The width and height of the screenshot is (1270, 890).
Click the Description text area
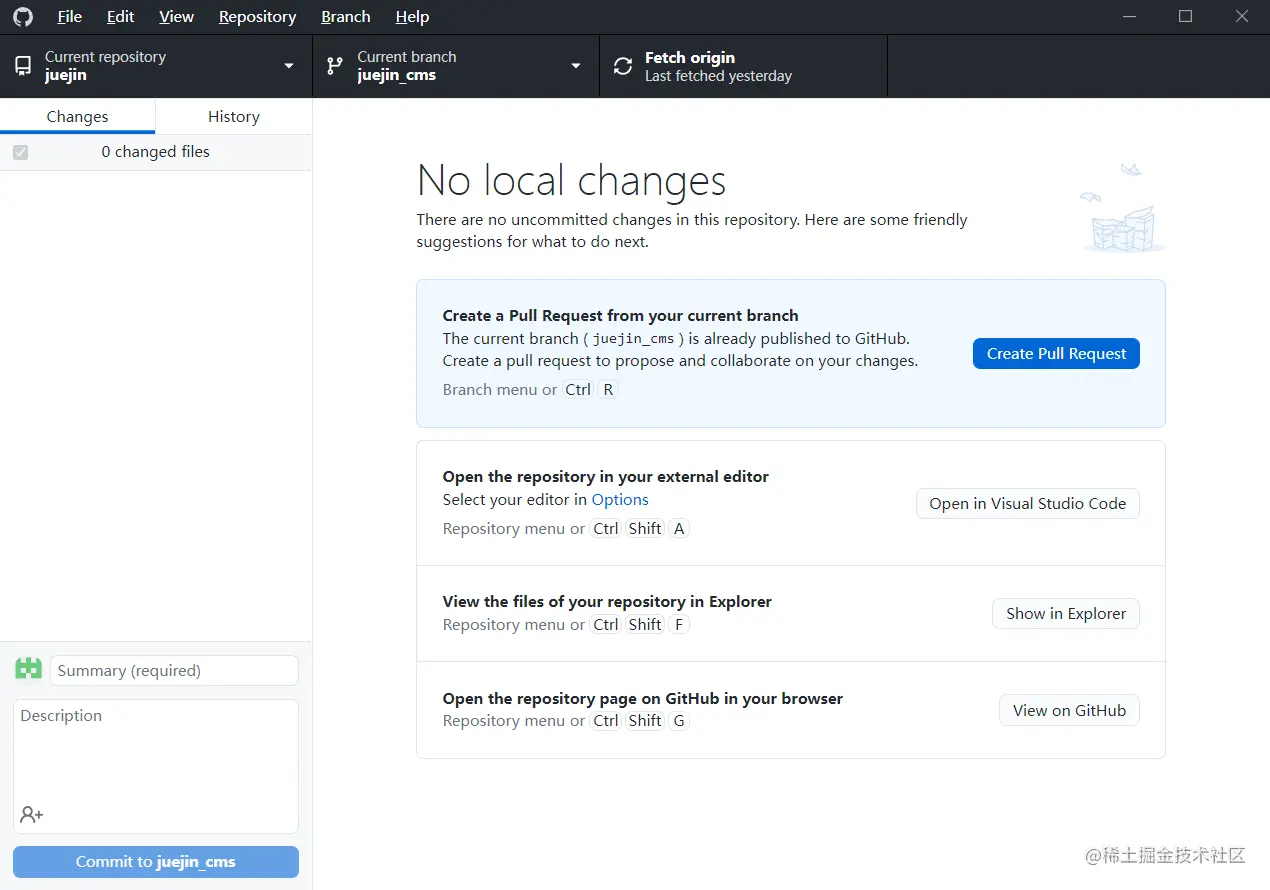pos(156,755)
